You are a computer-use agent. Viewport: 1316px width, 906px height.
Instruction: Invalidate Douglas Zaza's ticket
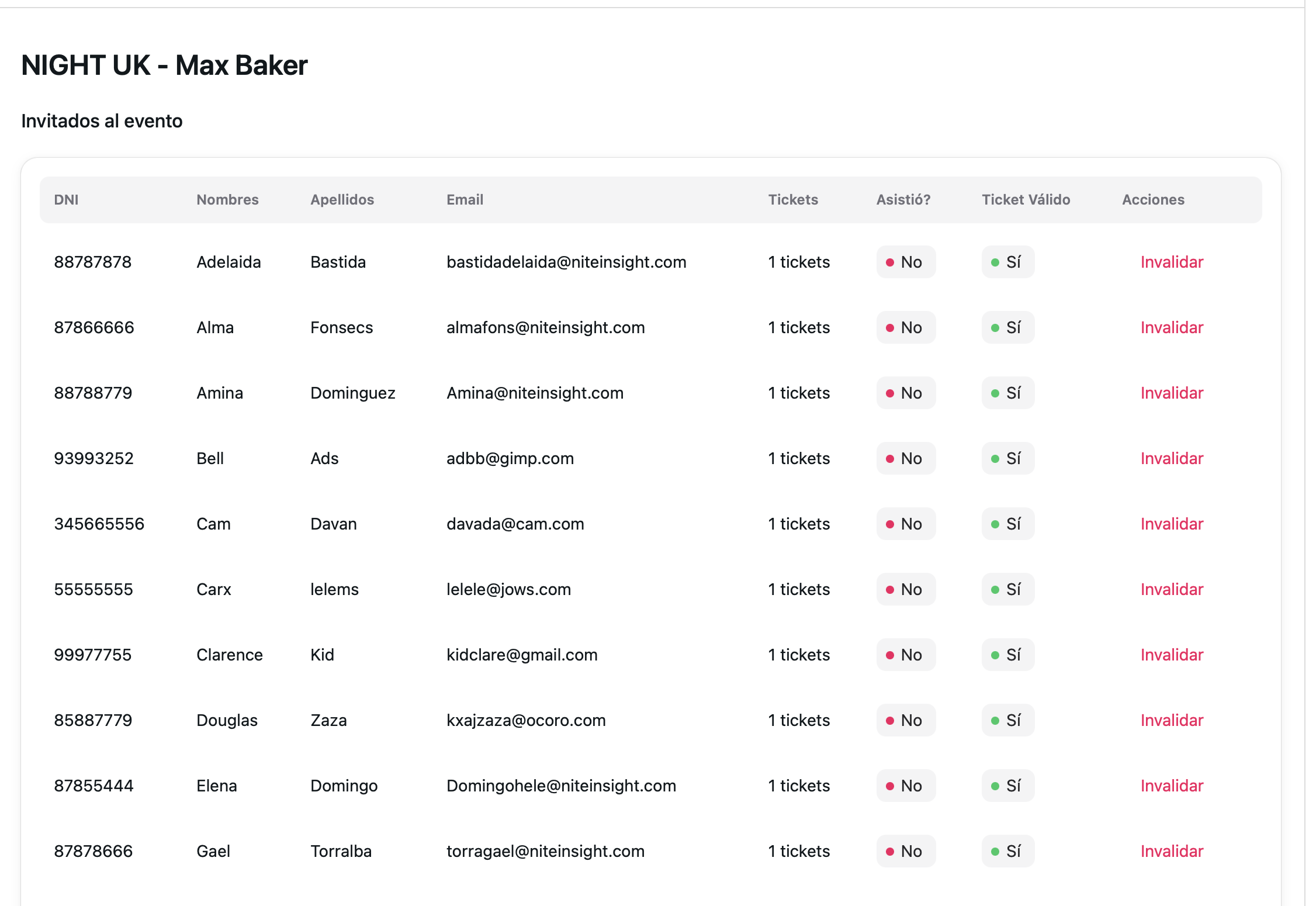tap(1171, 720)
